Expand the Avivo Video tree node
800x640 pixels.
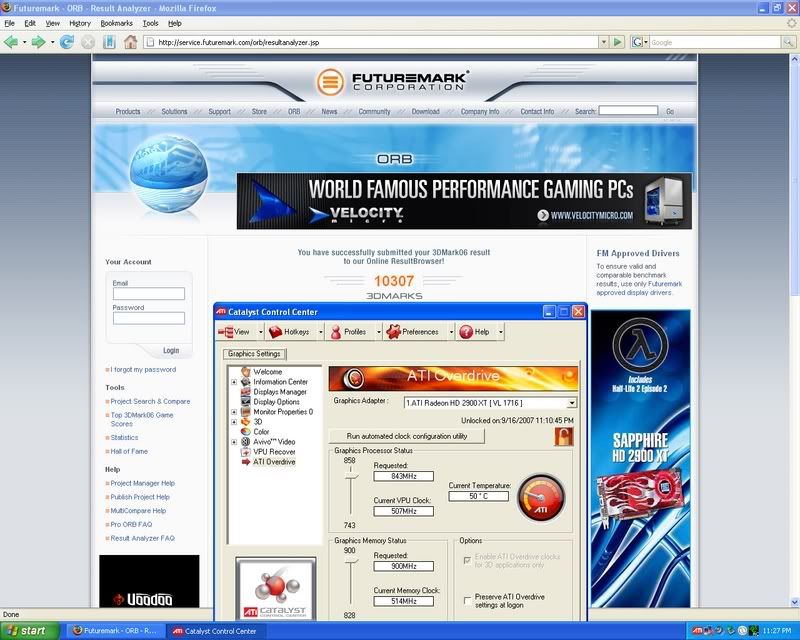pos(234,442)
